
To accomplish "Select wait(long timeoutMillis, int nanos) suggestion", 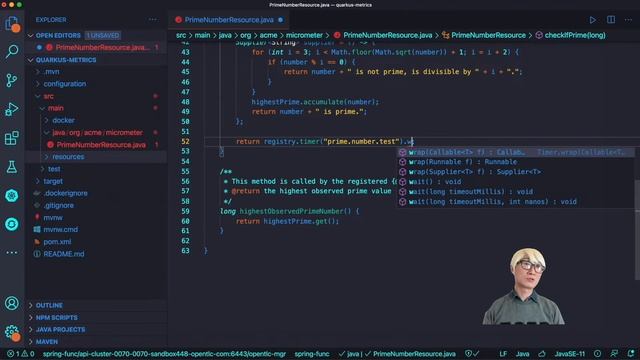I will 516,202.
